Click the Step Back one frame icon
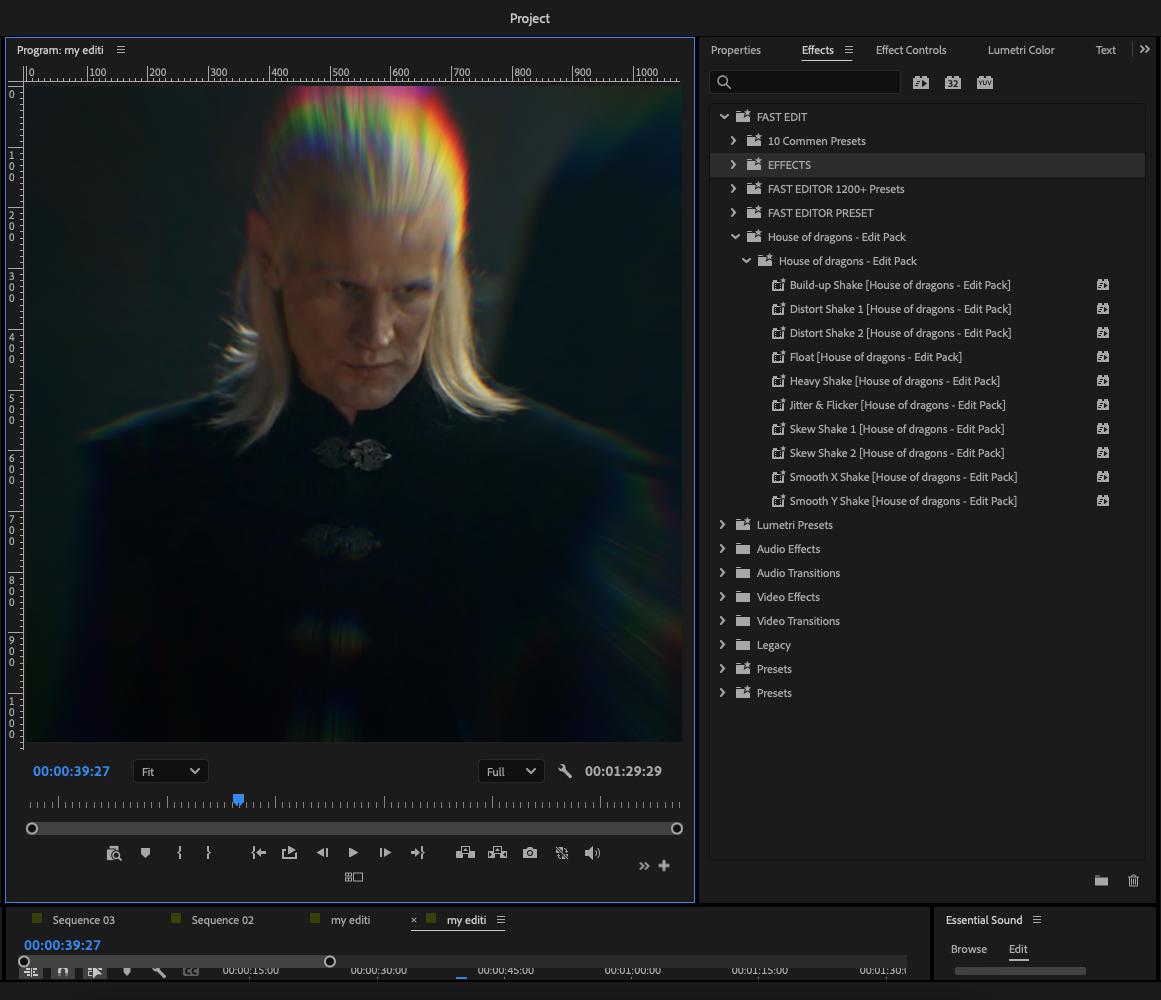The width and height of the screenshot is (1161, 1000). pyautogui.click(x=322, y=853)
